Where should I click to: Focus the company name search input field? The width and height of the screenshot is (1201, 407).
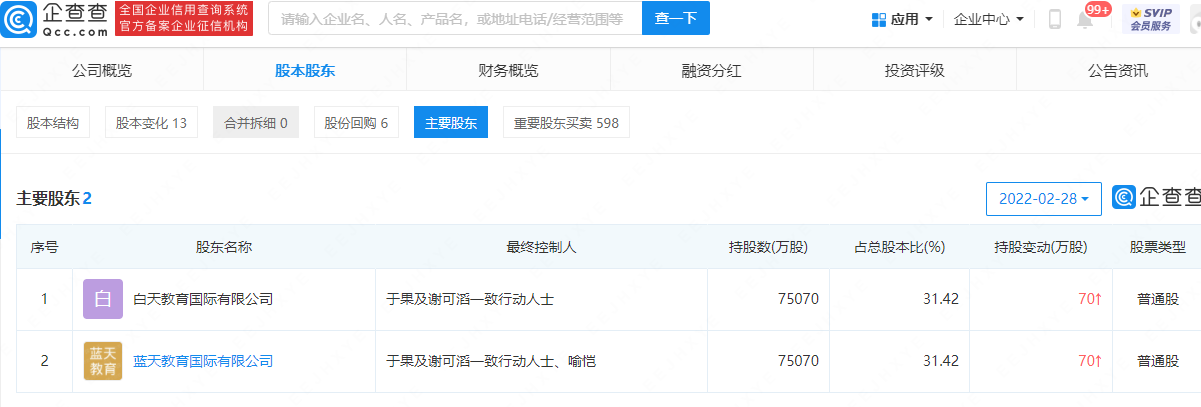455,18
